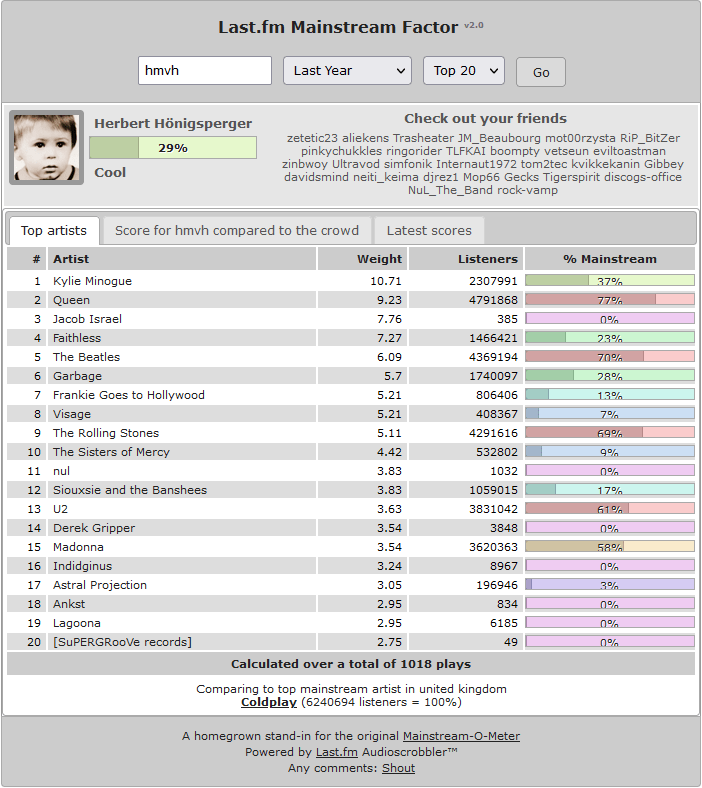Viewport: 702px width, 788px height.
Task: Click the Artist column header
Action: pos(182,259)
